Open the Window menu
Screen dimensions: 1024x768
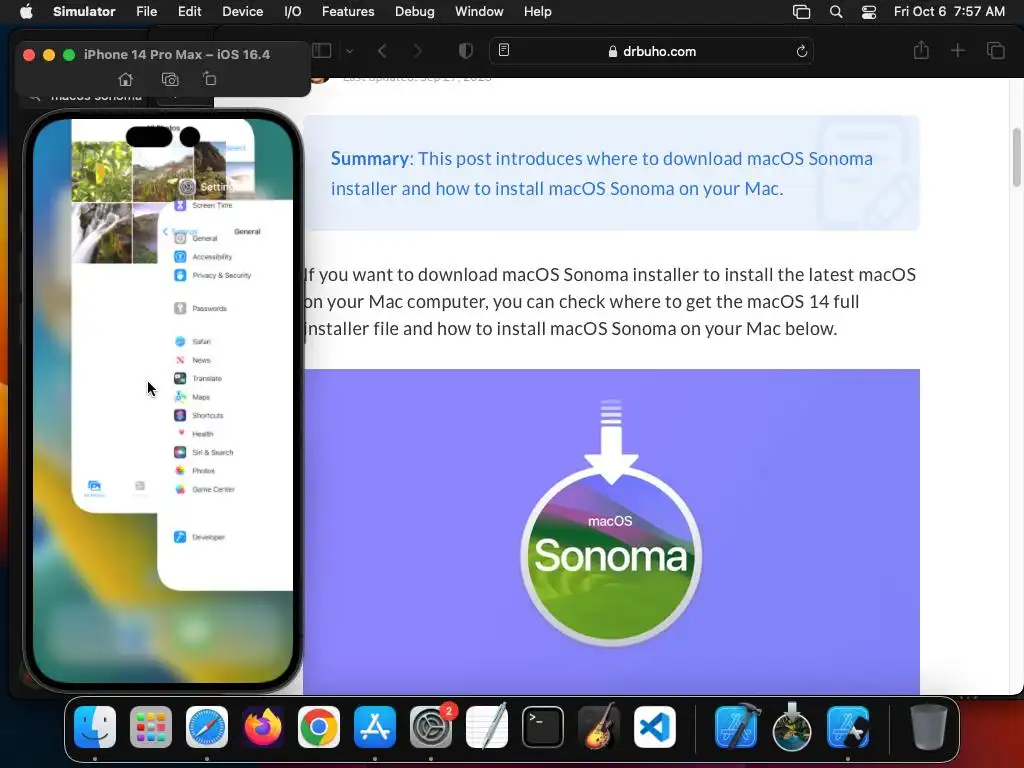coord(479,11)
